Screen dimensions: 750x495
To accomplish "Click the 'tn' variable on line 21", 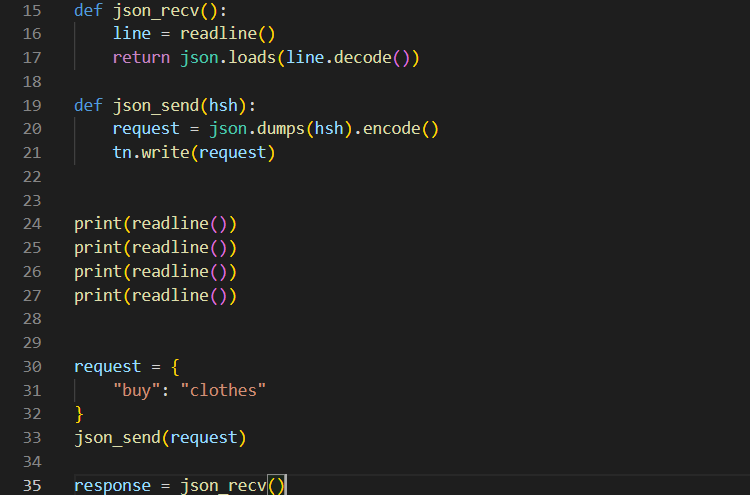I will [122, 153].
